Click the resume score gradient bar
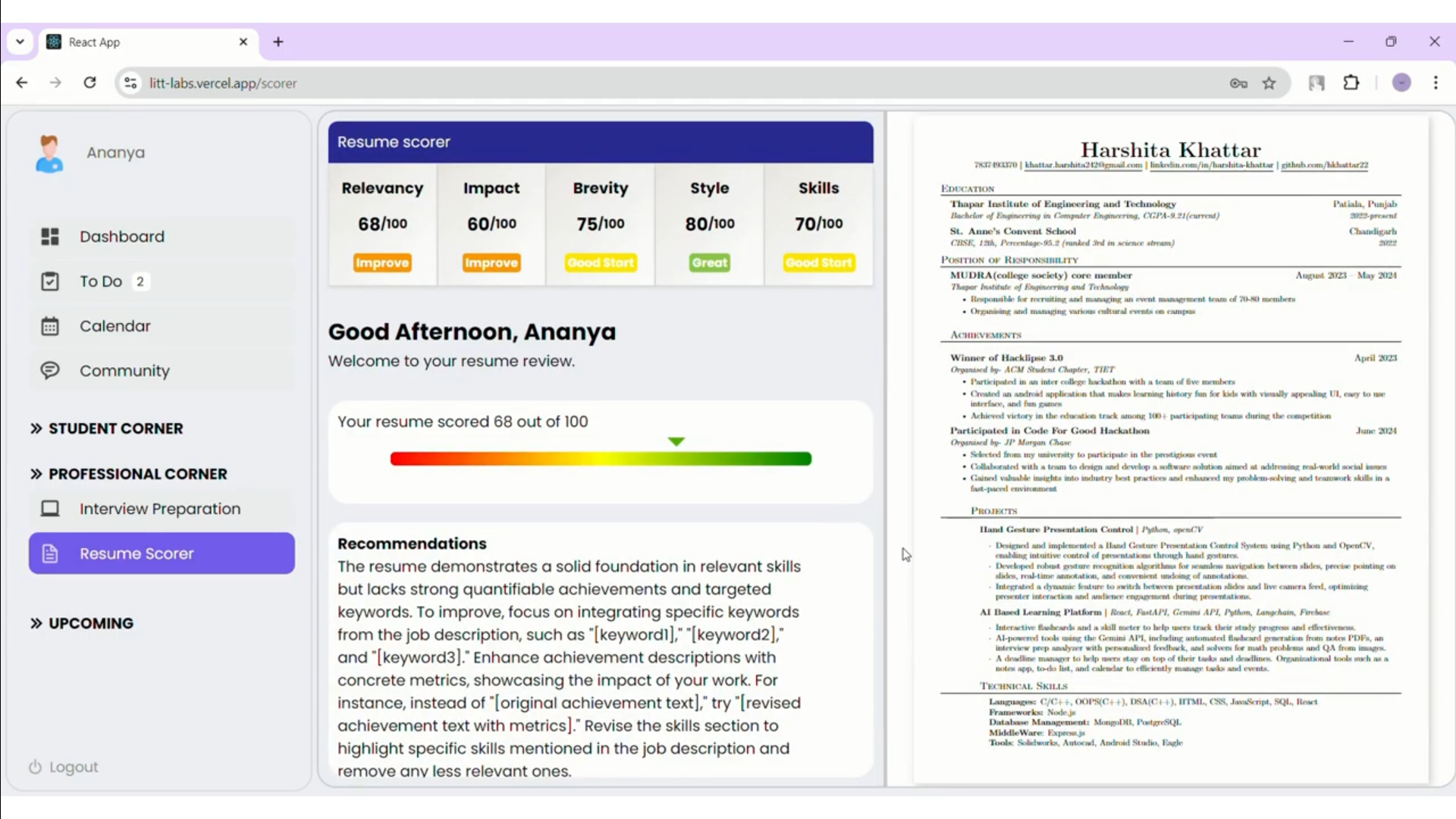Viewport: 1456px width, 819px height. coord(601,459)
